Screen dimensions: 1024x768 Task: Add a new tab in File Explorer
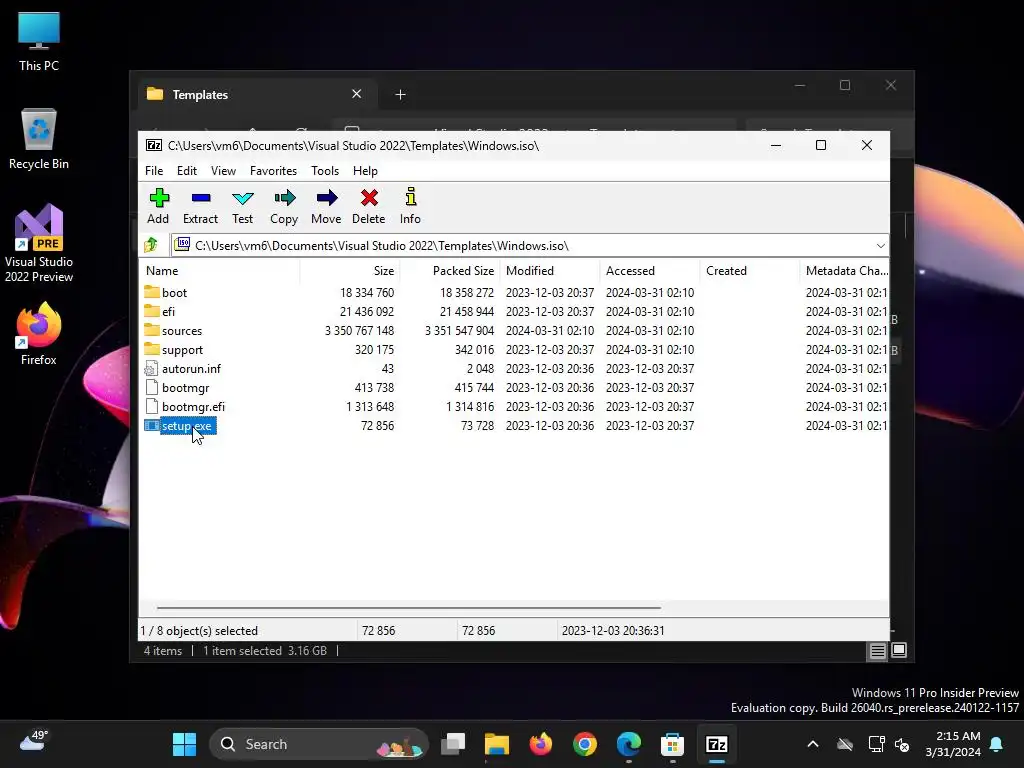coord(400,95)
